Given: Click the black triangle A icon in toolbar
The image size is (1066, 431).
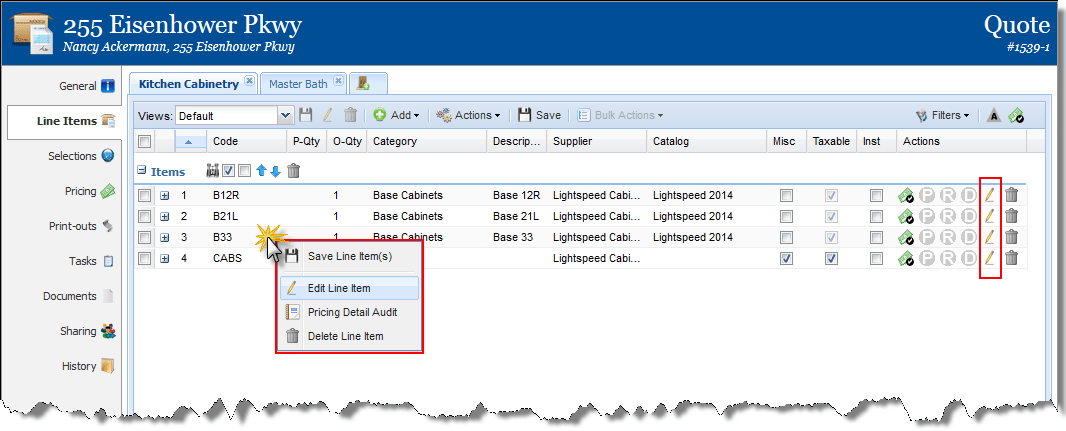Looking at the screenshot, I should (x=993, y=116).
